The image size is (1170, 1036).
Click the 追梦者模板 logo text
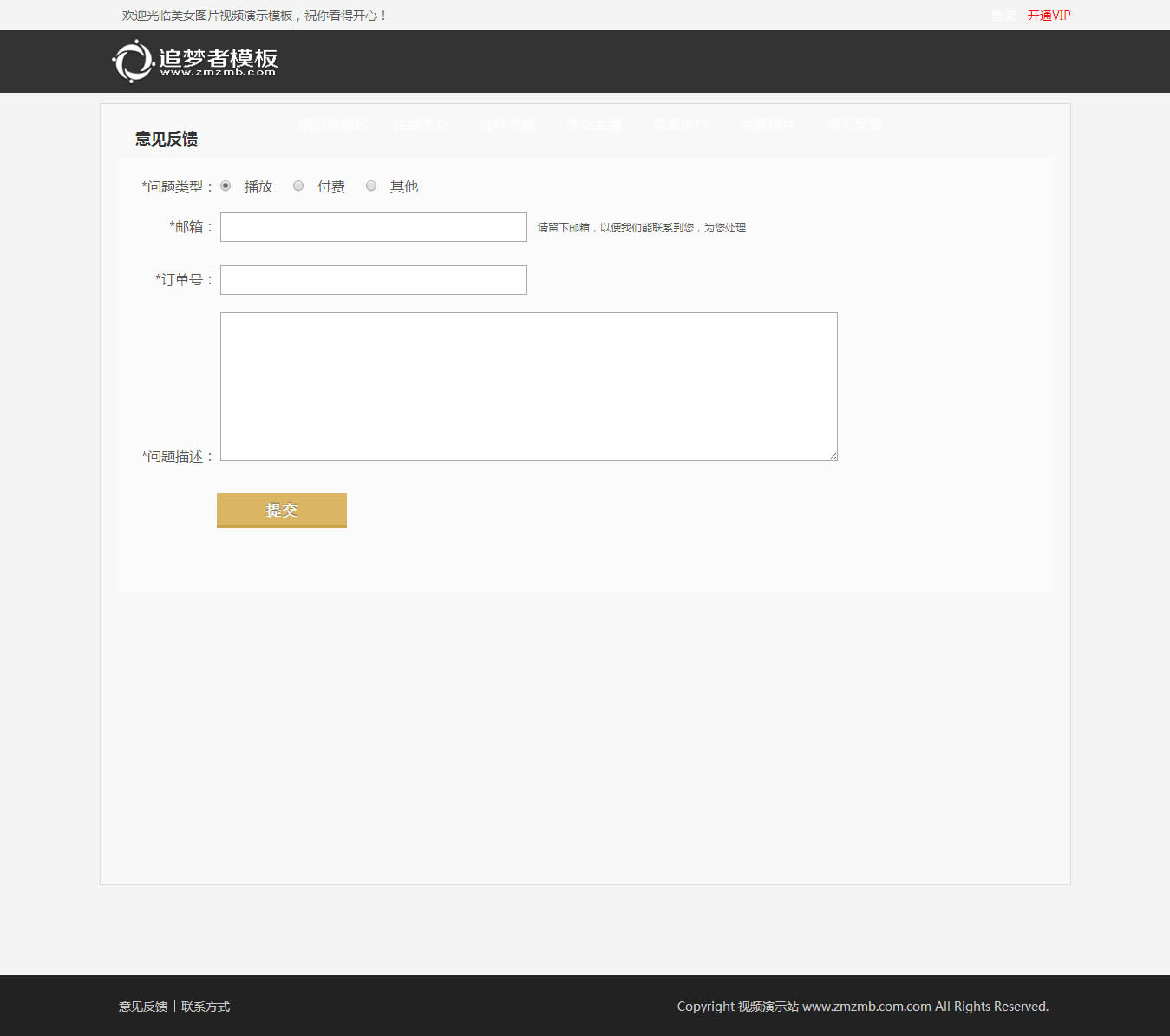(x=218, y=60)
